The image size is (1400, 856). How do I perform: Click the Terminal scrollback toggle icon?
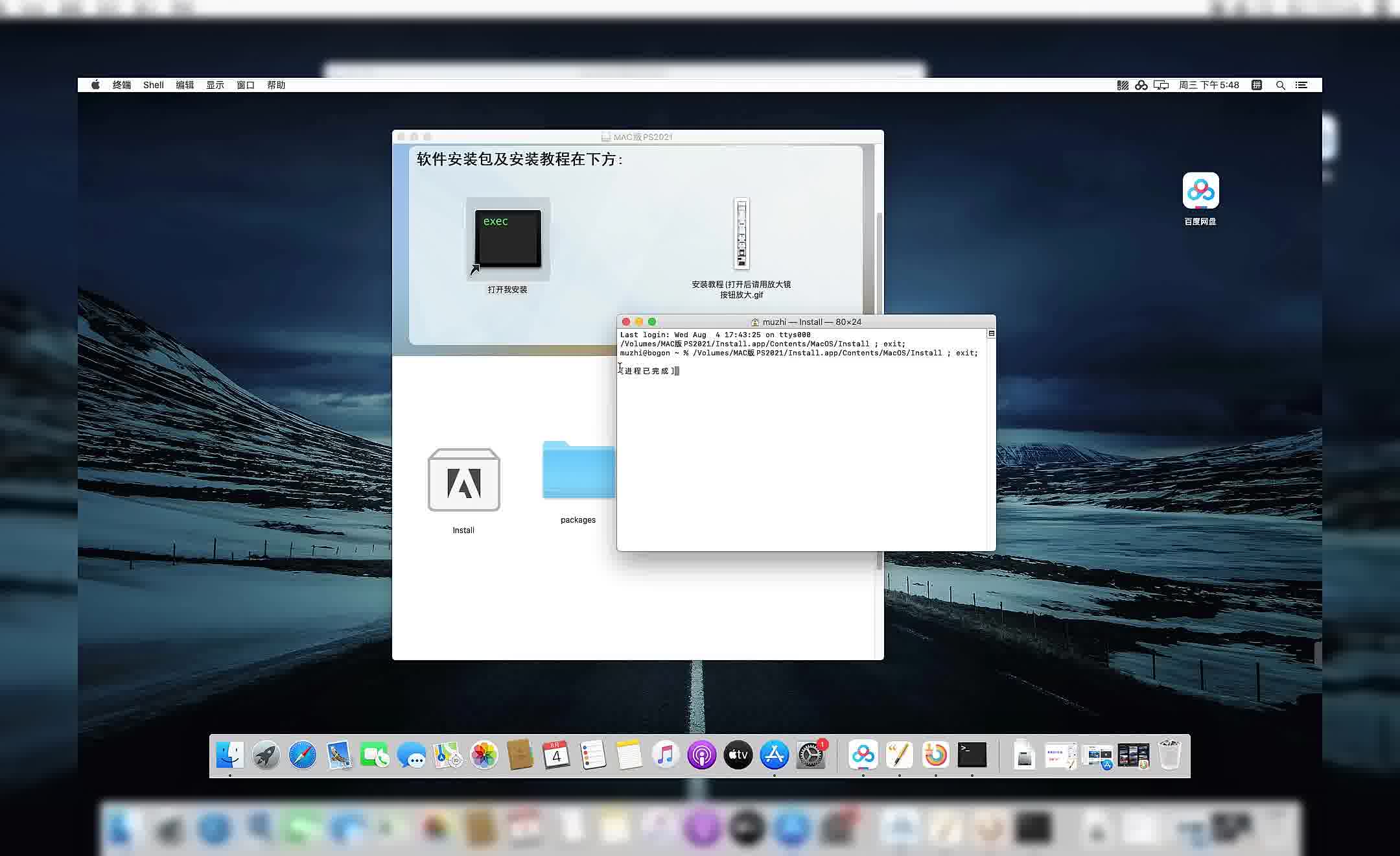click(x=991, y=333)
